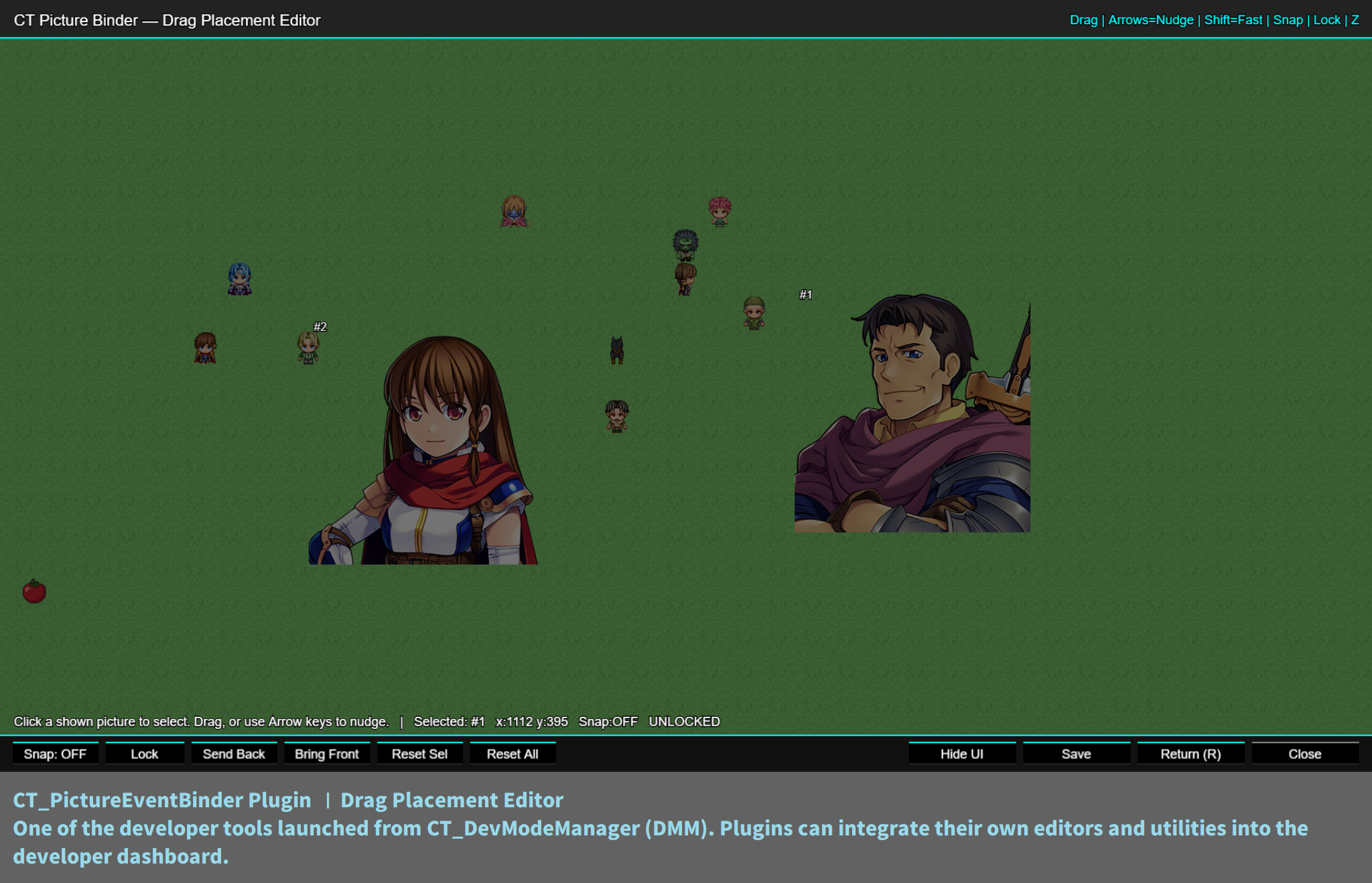Image resolution: width=1372 pixels, height=883 pixels.
Task: Click the blue-haired character sprite
Action: (239, 279)
